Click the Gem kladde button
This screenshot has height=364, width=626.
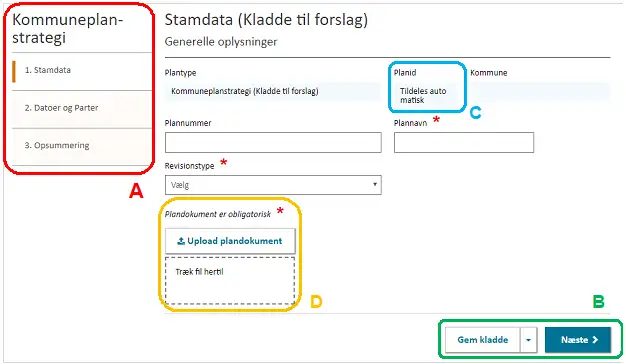click(x=483, y=340)
